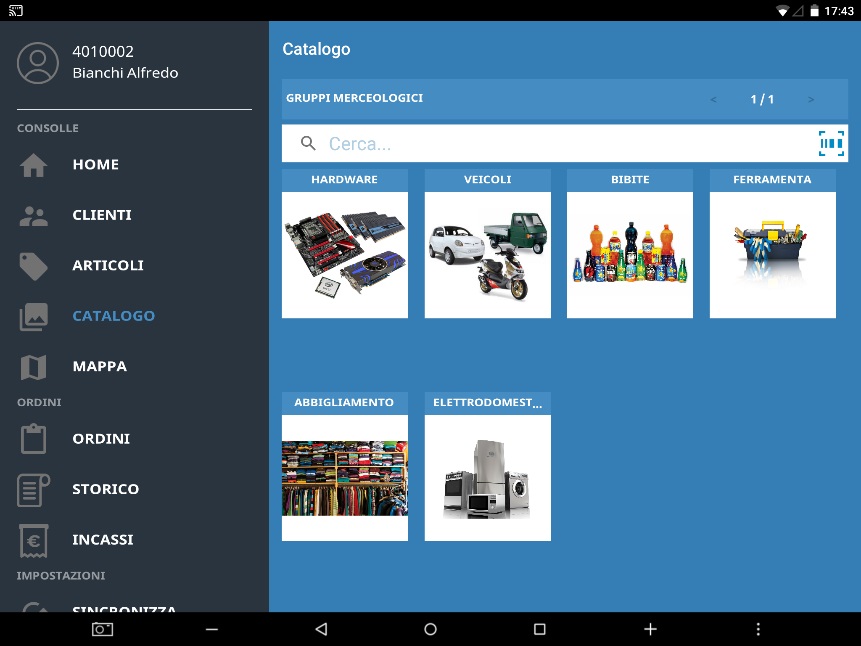This screenshot has width=861, height=646.
Task: Click the Catalogo page title
Action: point(316,49)
